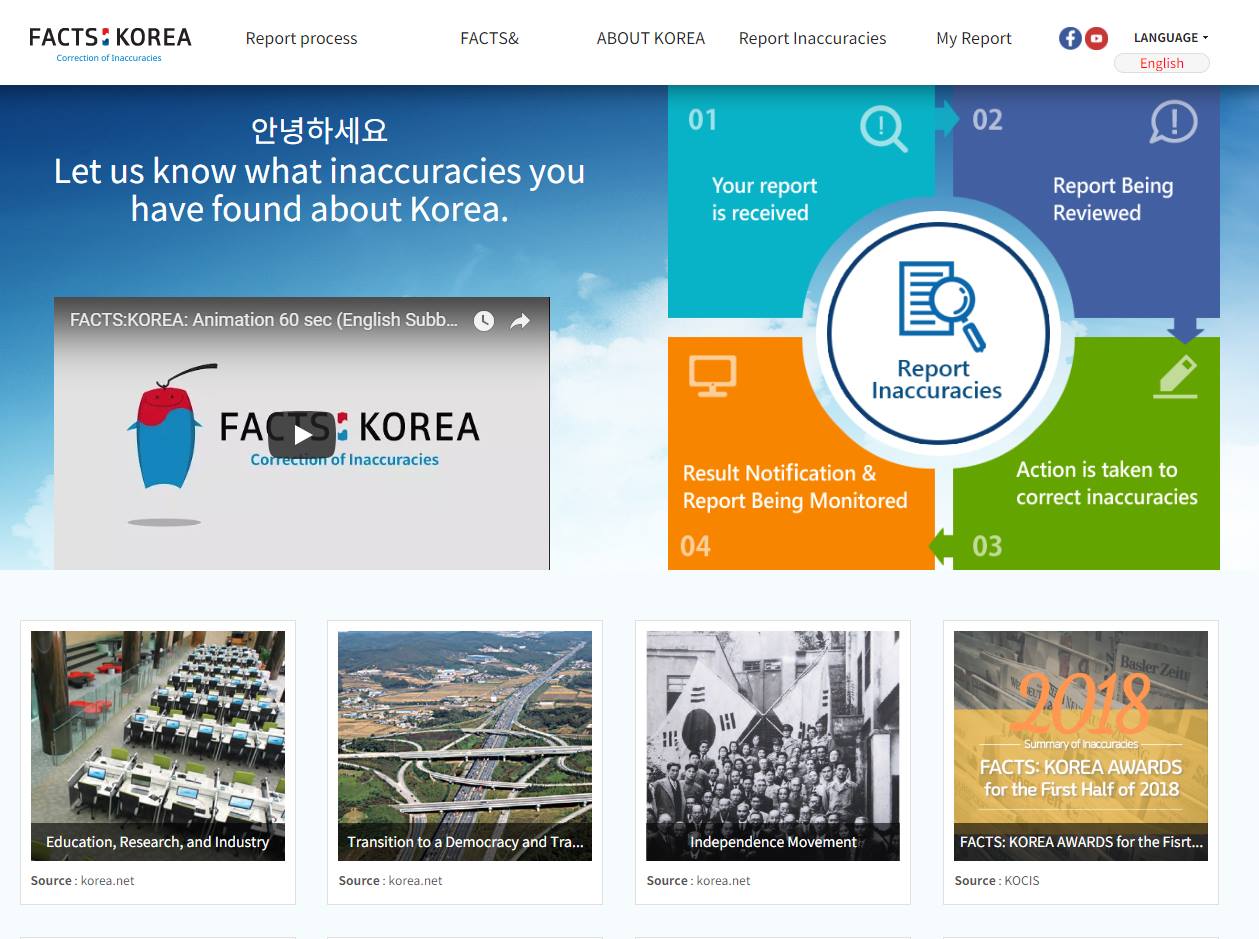Image resolution: width=1259 pixels, height=939 pixels.
Task: Click the magnifier icon in step 01 tile
Action: click(x=883, y=129)
